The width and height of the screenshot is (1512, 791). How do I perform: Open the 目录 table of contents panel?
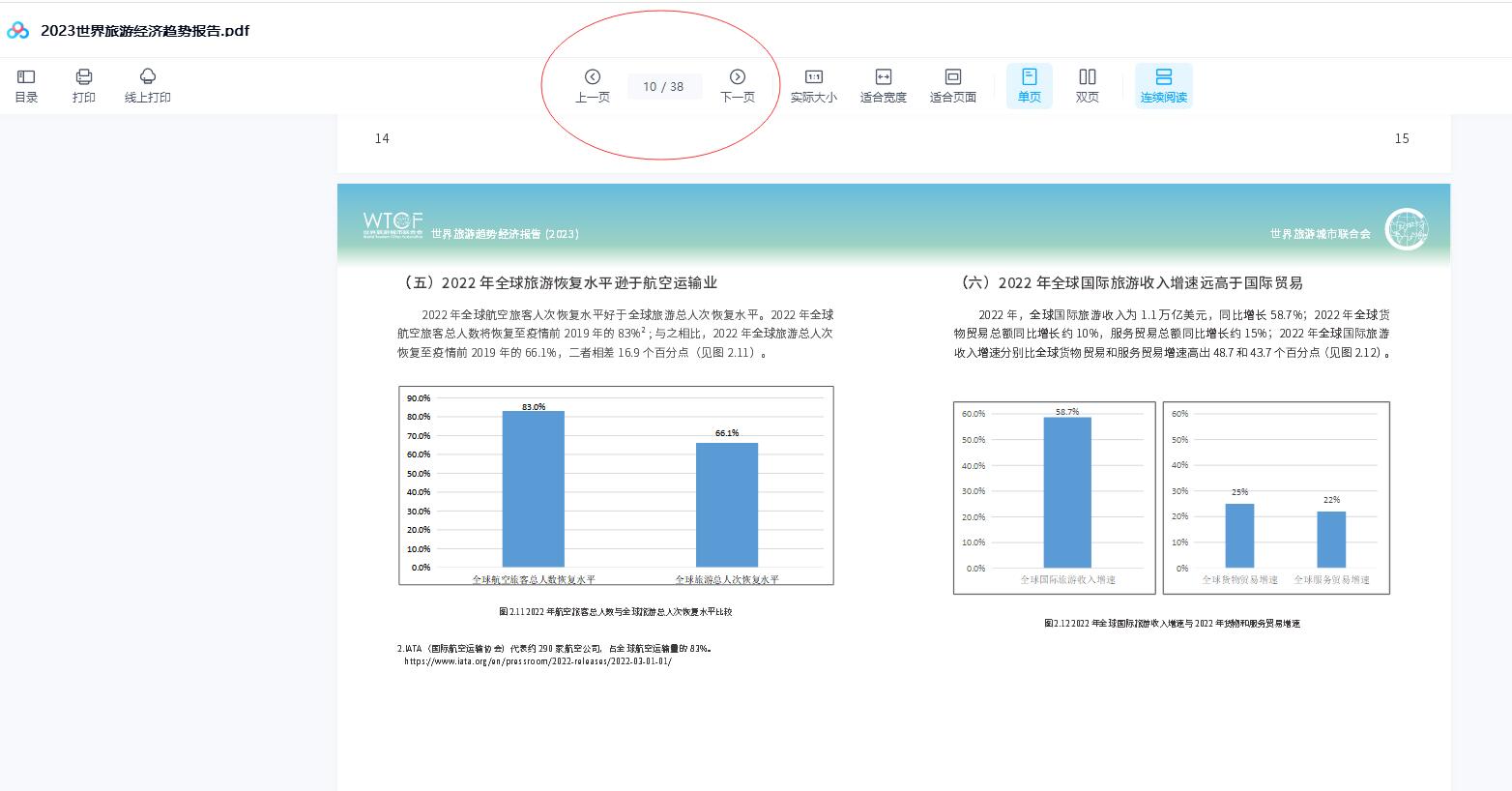pos(26,85)
